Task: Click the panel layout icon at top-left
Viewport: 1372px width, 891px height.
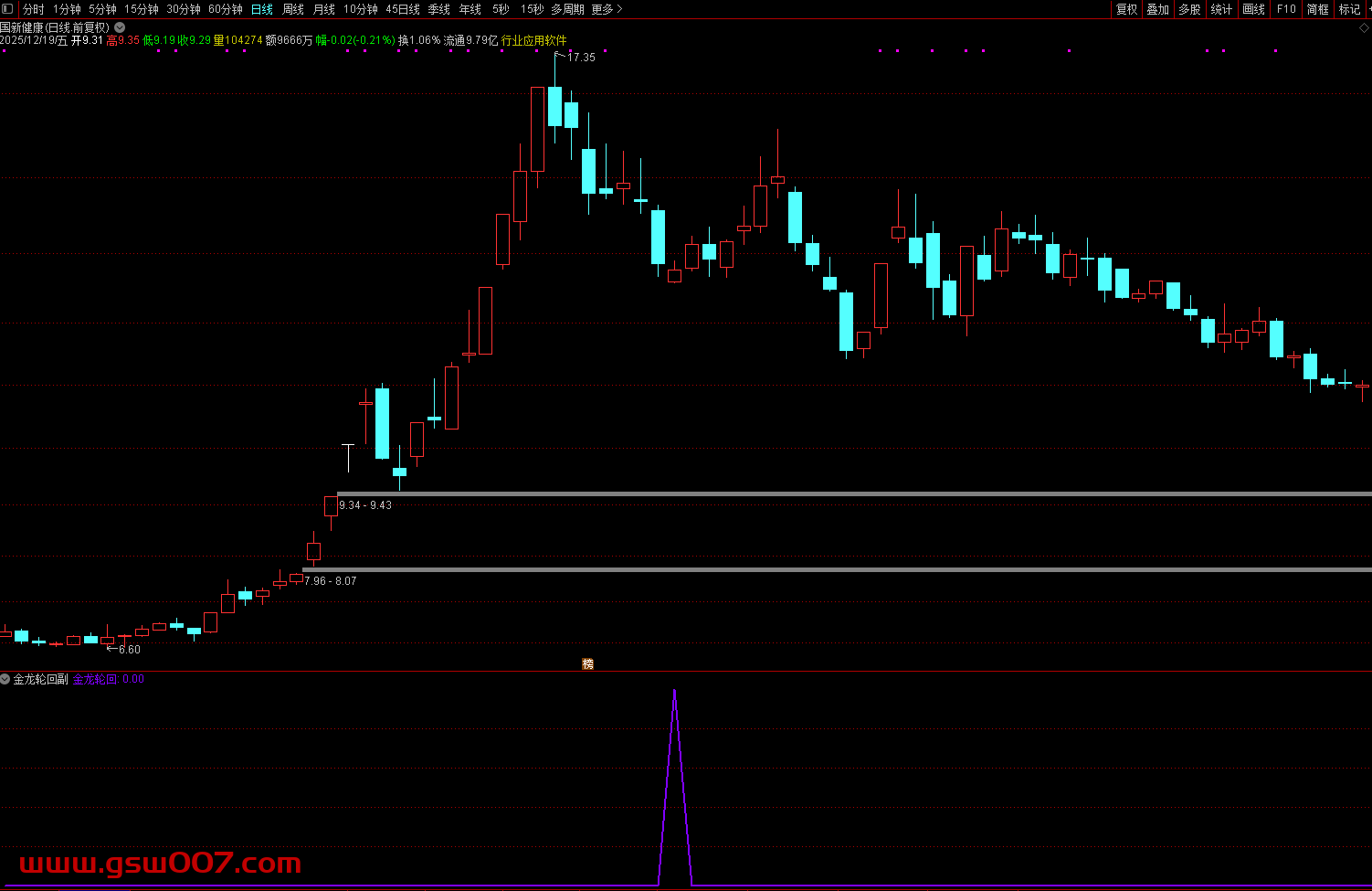Action: click(x=7, y=9)
